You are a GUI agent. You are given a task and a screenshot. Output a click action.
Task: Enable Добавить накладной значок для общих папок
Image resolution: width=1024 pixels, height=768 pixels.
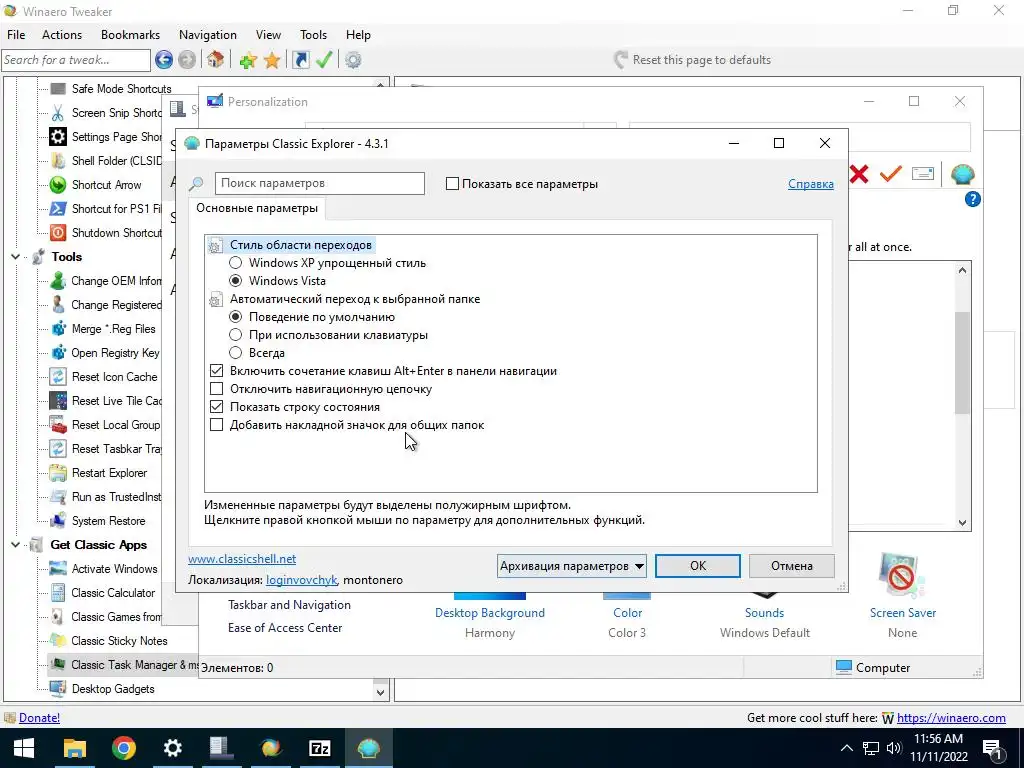pyautogui.click(x=216, y=425)
